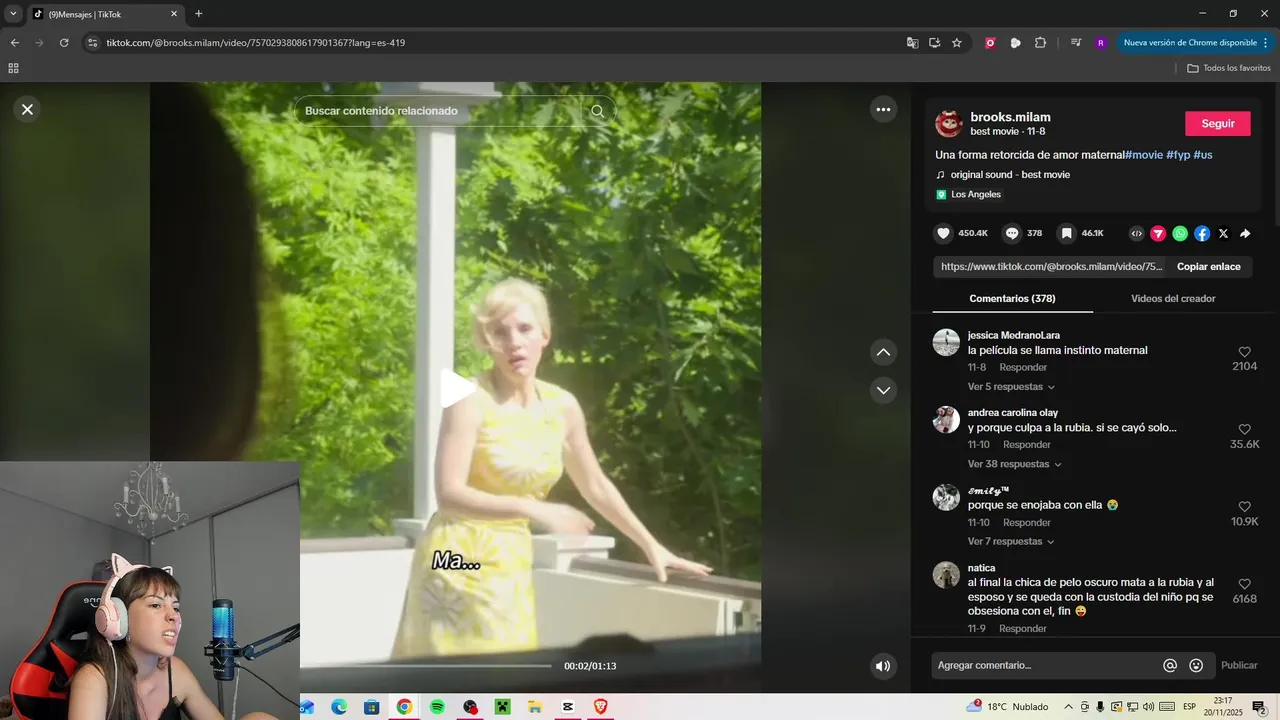Share video to WhatsApp

pos(1180,233)
